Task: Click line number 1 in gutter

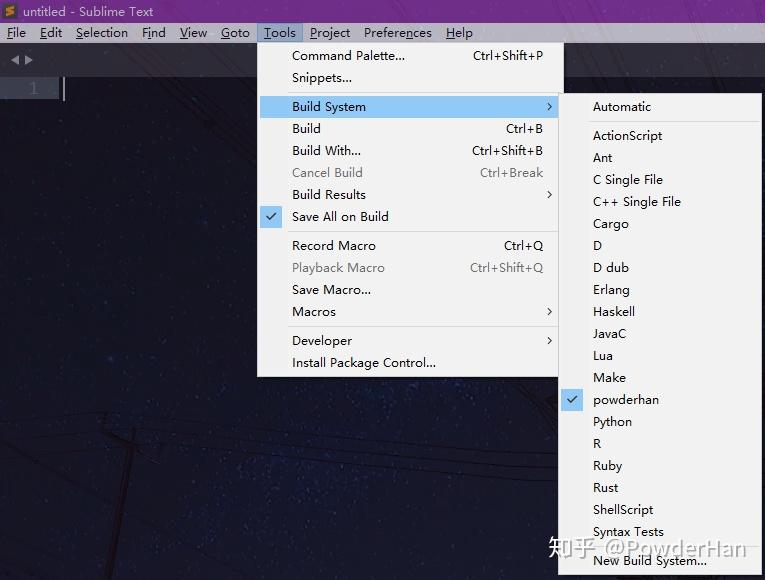Action: [x=33, y=88]
